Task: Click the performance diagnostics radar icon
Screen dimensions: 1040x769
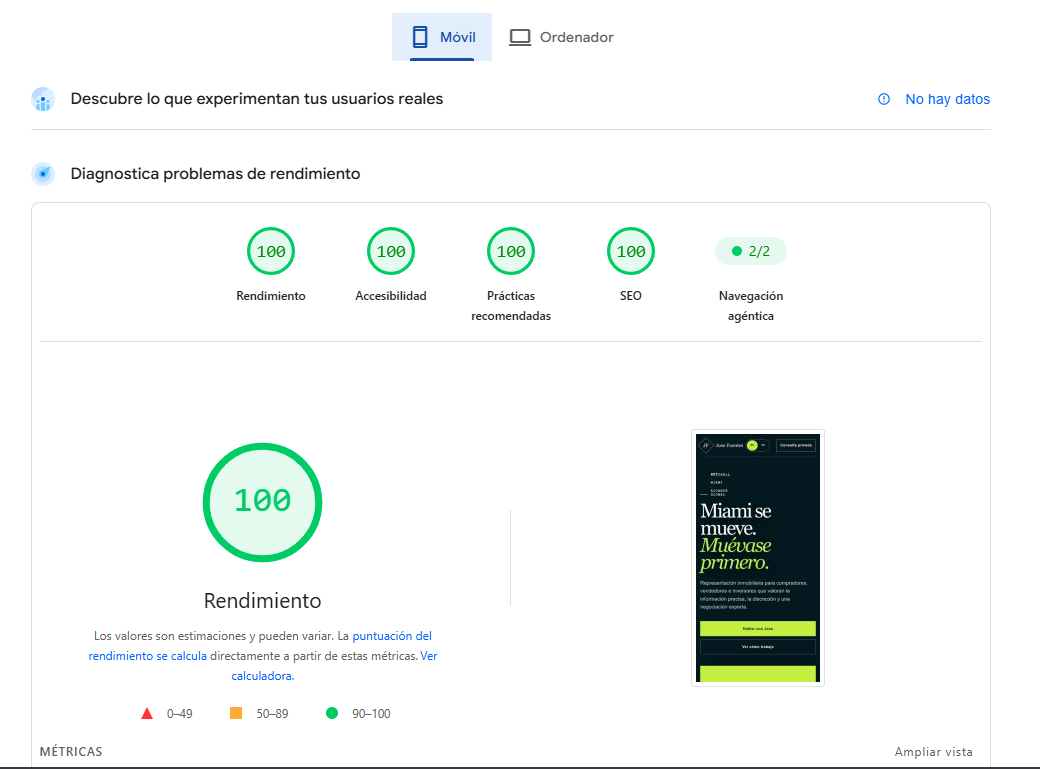Action: (43, 174)
